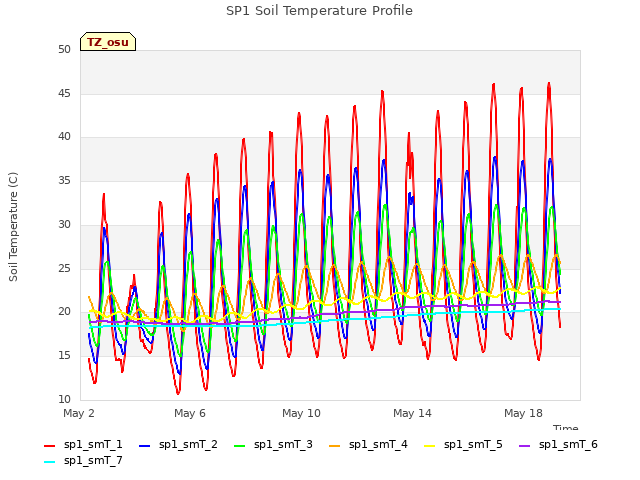
Task: Click the 10 y-axis tick label
Action: point(64,399)
